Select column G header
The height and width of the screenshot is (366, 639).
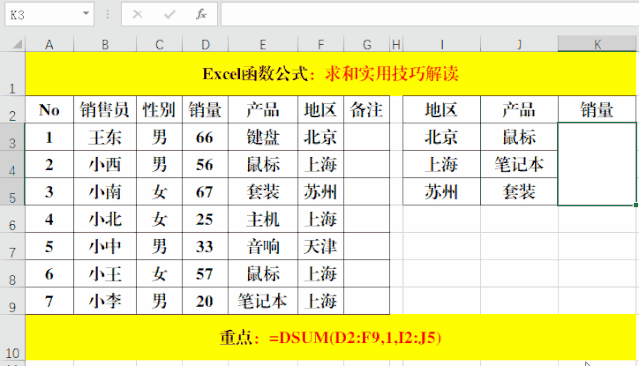point(367,44)
